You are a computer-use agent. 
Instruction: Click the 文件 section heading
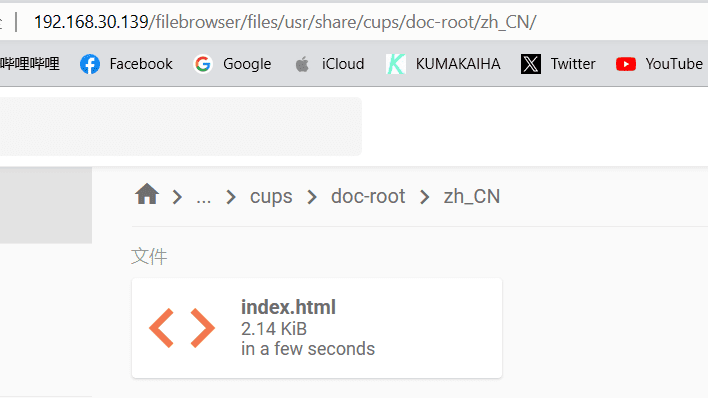pyautogui.click(x=149, y=256)
